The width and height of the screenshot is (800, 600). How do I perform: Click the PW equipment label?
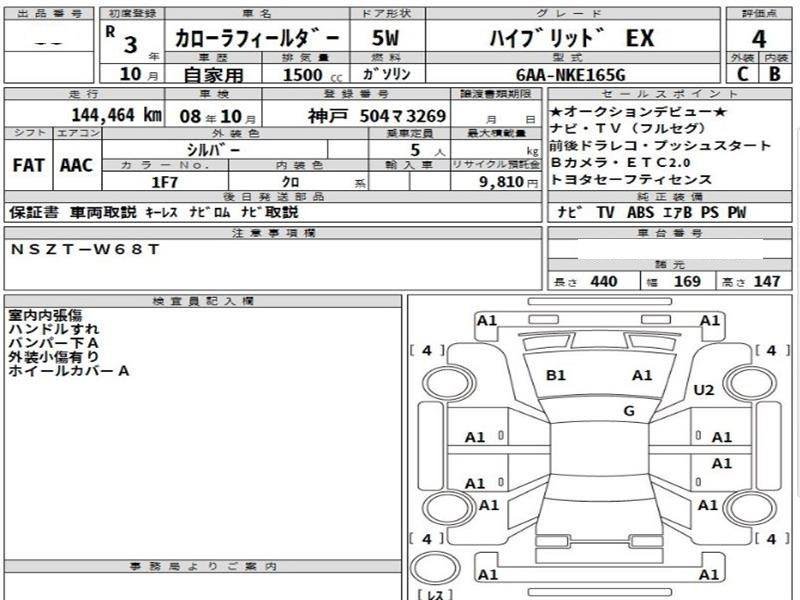737,212
